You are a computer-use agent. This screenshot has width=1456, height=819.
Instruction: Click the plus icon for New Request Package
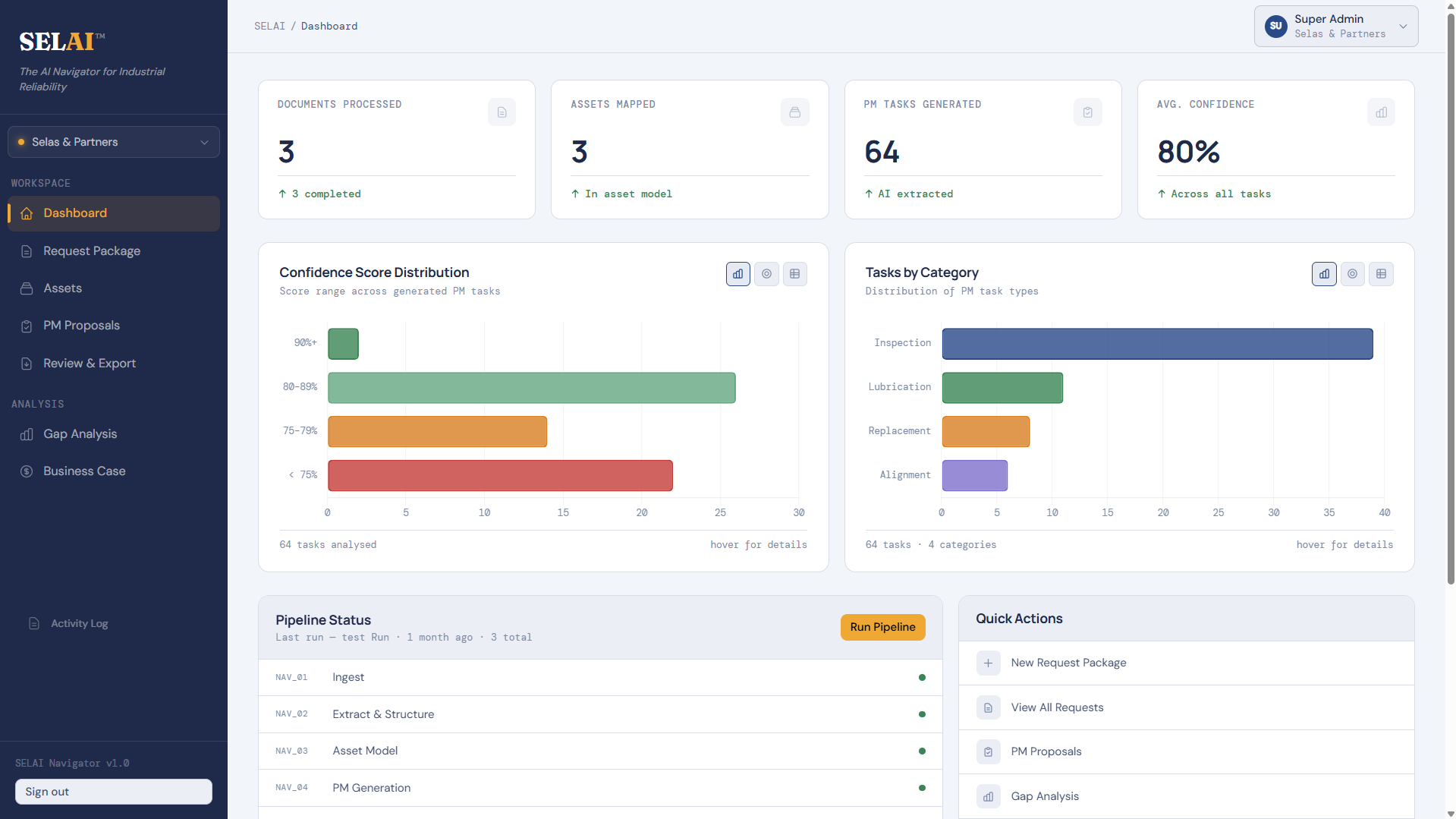988,663
